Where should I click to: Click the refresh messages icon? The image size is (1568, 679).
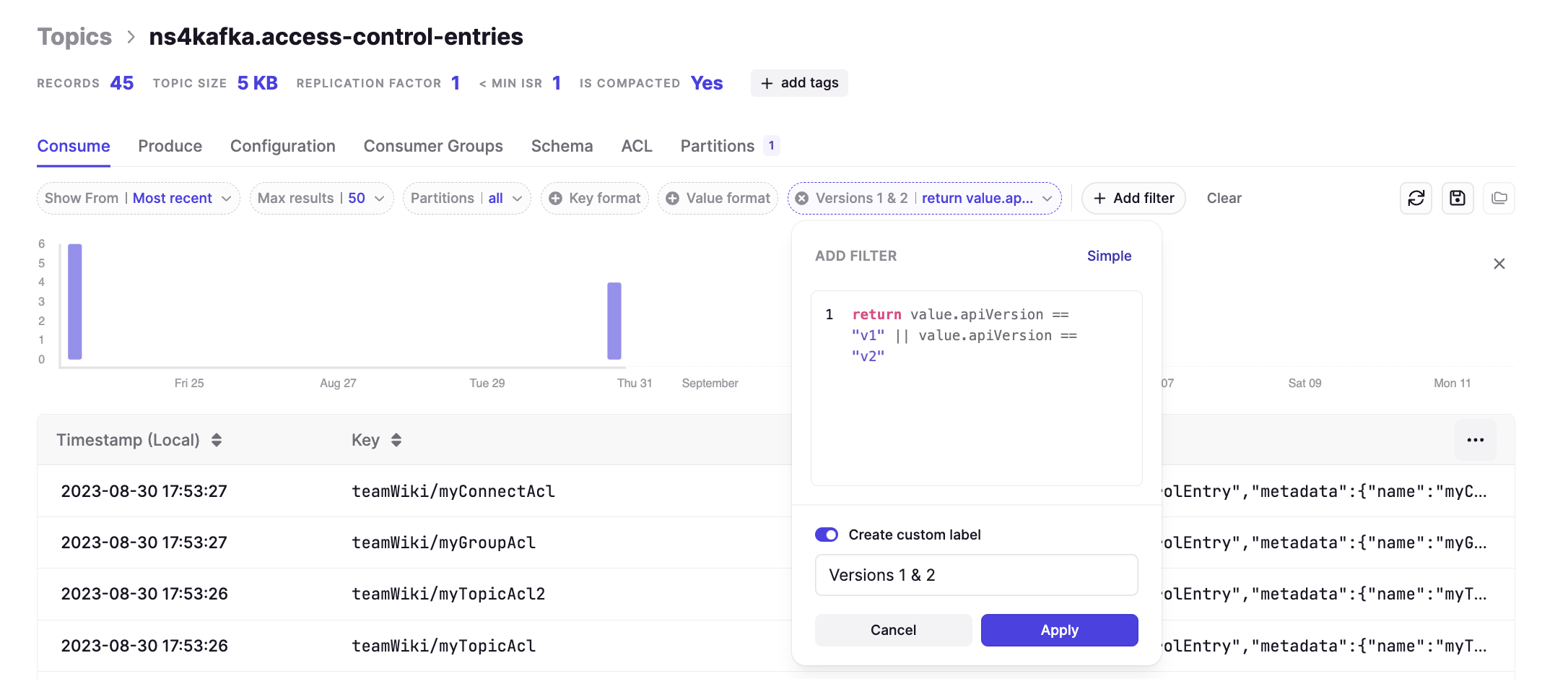(1416, 198)
